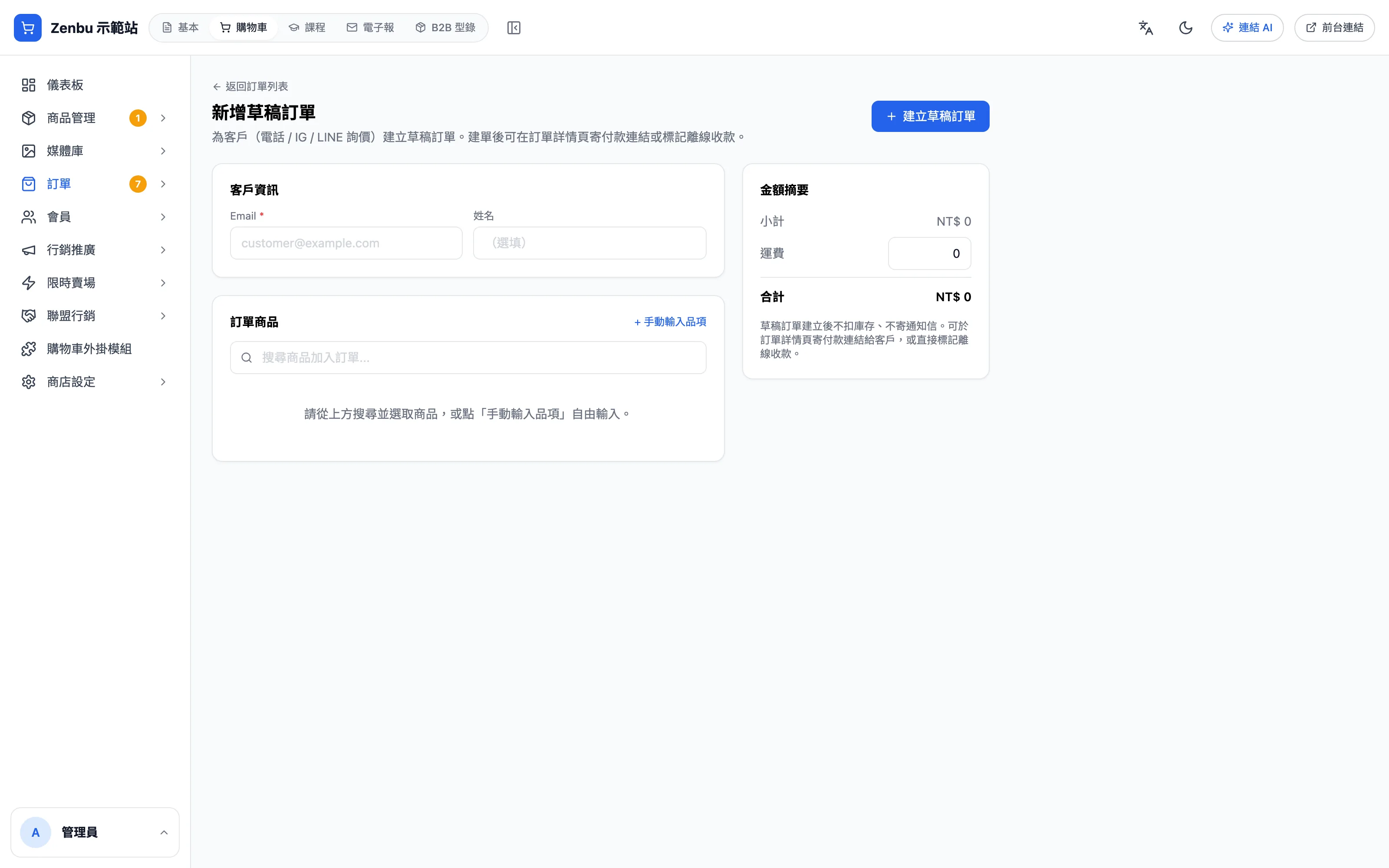Click the admin avatar letter A
Screen dimensions: 1389x868
coord(36,832)
